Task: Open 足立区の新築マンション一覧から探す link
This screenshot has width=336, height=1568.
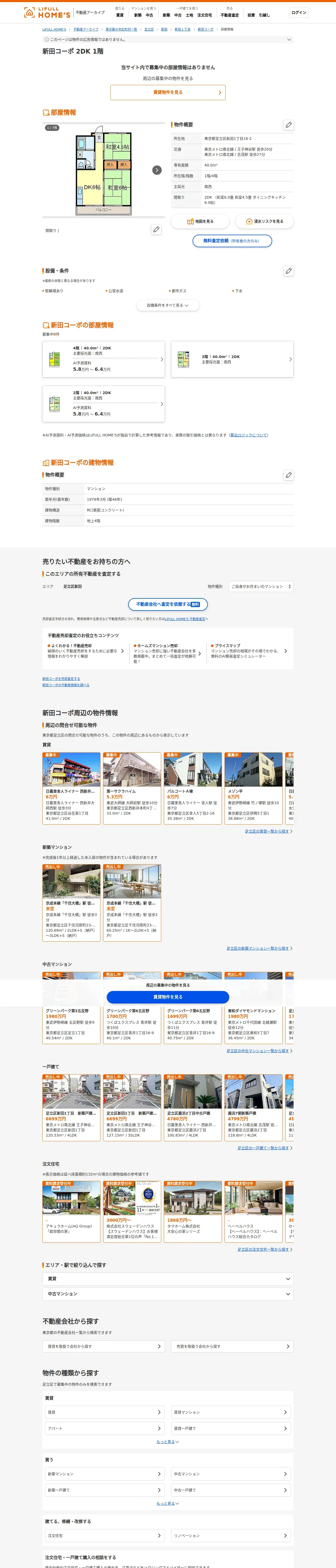Action: point(258,948)
